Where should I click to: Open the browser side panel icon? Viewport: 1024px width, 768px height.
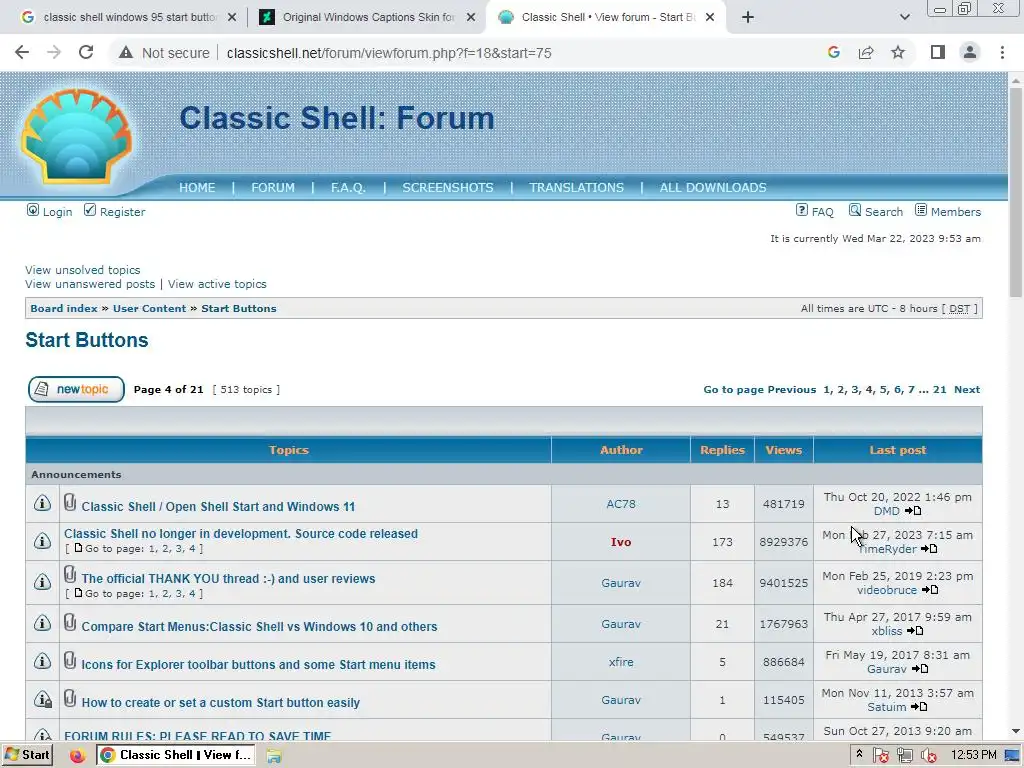click(938, 52)
